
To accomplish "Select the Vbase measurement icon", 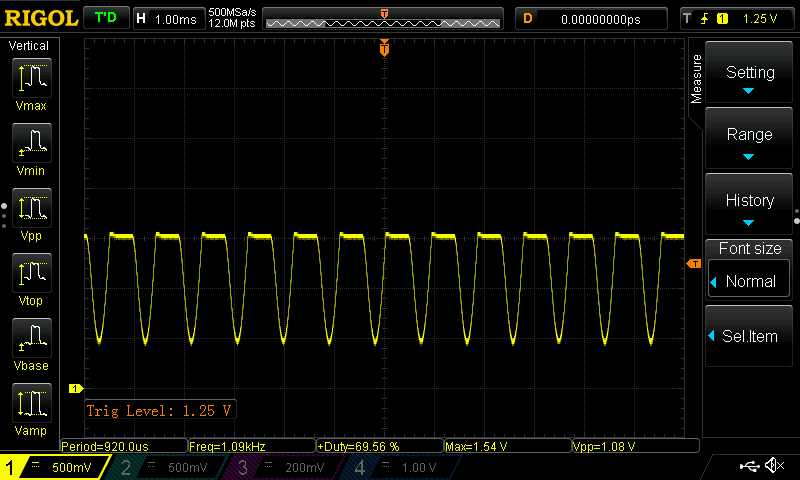I will [32, 338].
